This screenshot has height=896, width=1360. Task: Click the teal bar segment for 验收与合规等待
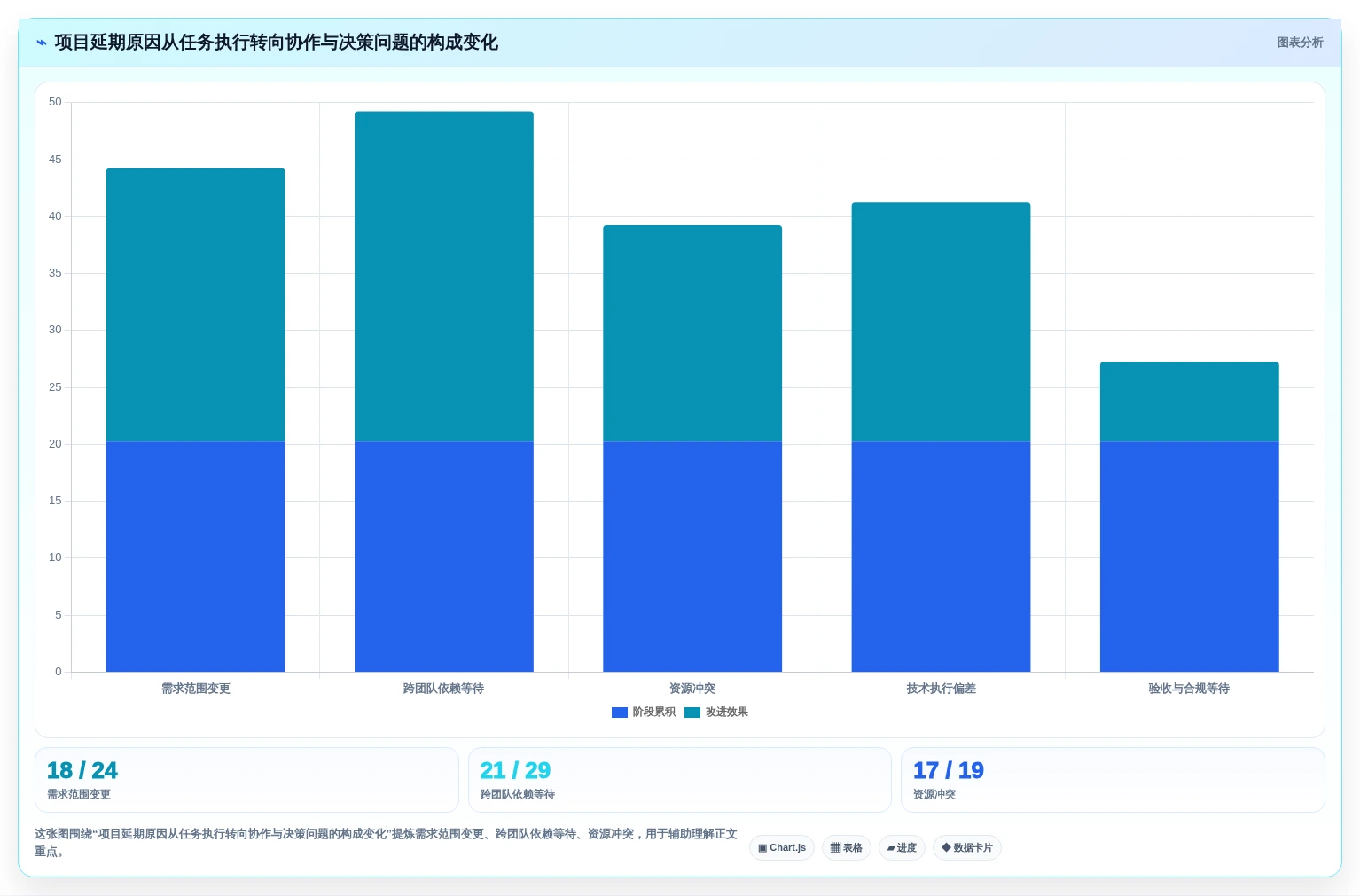(1190, 402)
